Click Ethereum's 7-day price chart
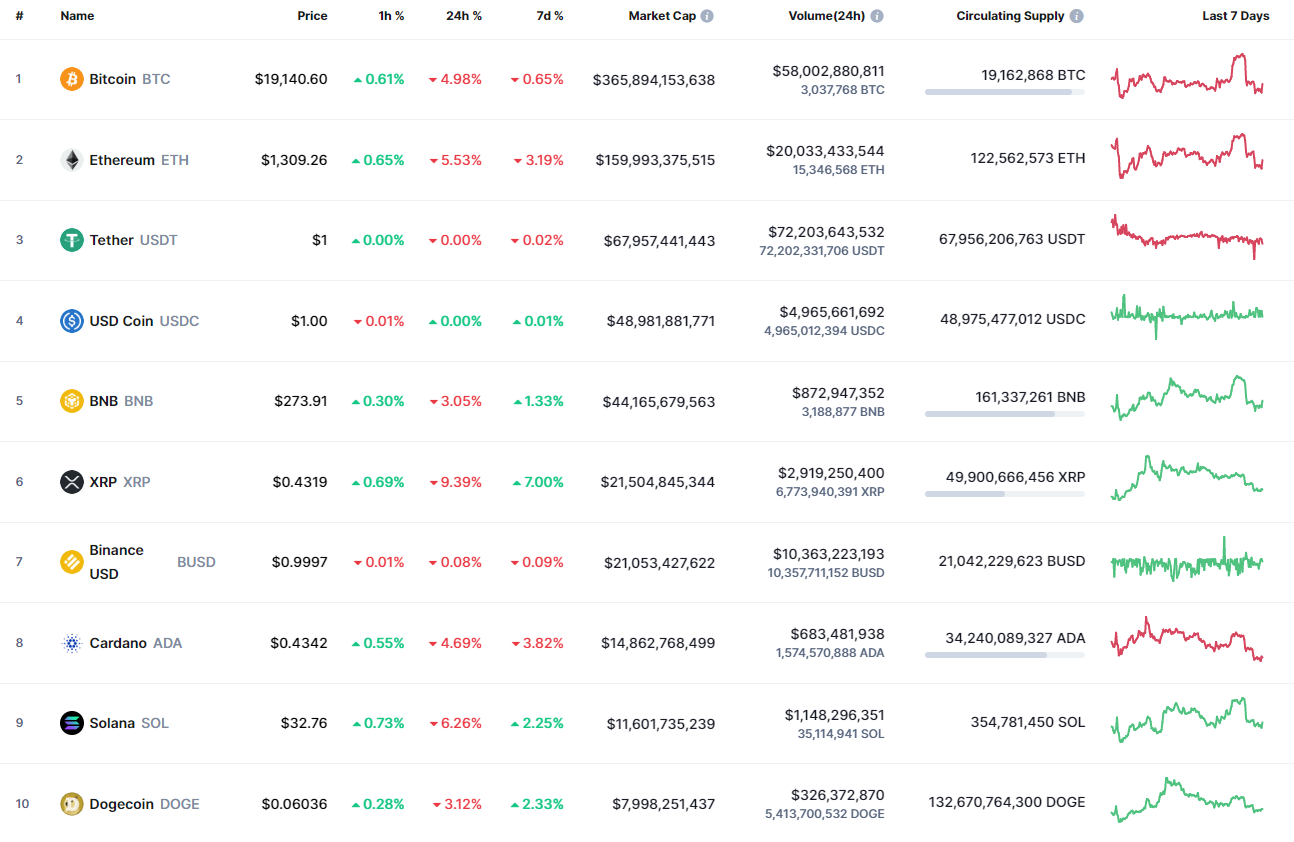1294x842 pixels. (x=1187, y=157)
